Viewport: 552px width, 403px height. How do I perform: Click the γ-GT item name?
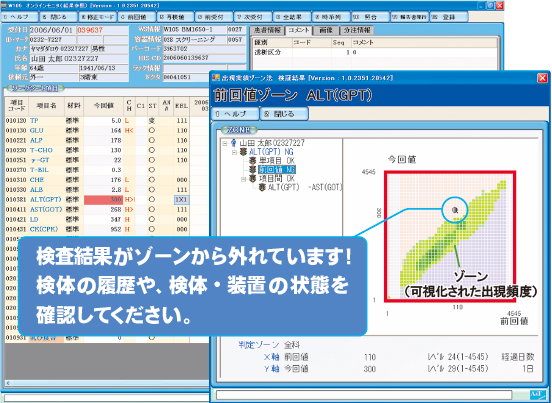(x=39, y=160)
